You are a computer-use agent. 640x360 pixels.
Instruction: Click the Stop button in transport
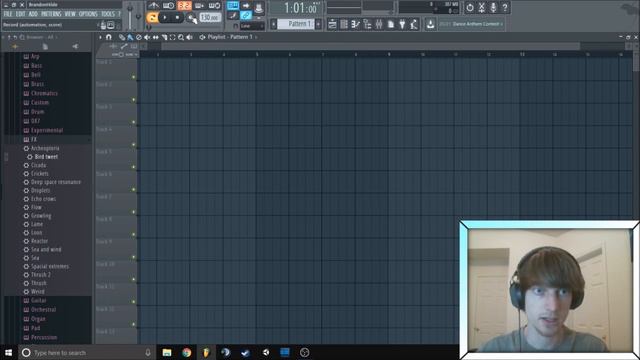[x=177, y=18]
